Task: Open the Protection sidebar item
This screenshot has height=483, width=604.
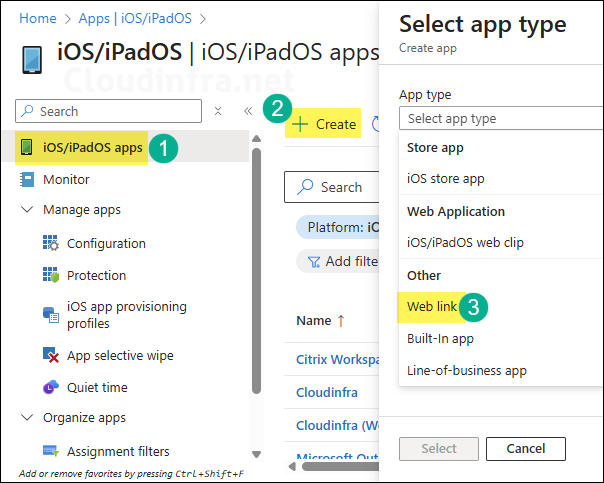Action: point(126,275)
